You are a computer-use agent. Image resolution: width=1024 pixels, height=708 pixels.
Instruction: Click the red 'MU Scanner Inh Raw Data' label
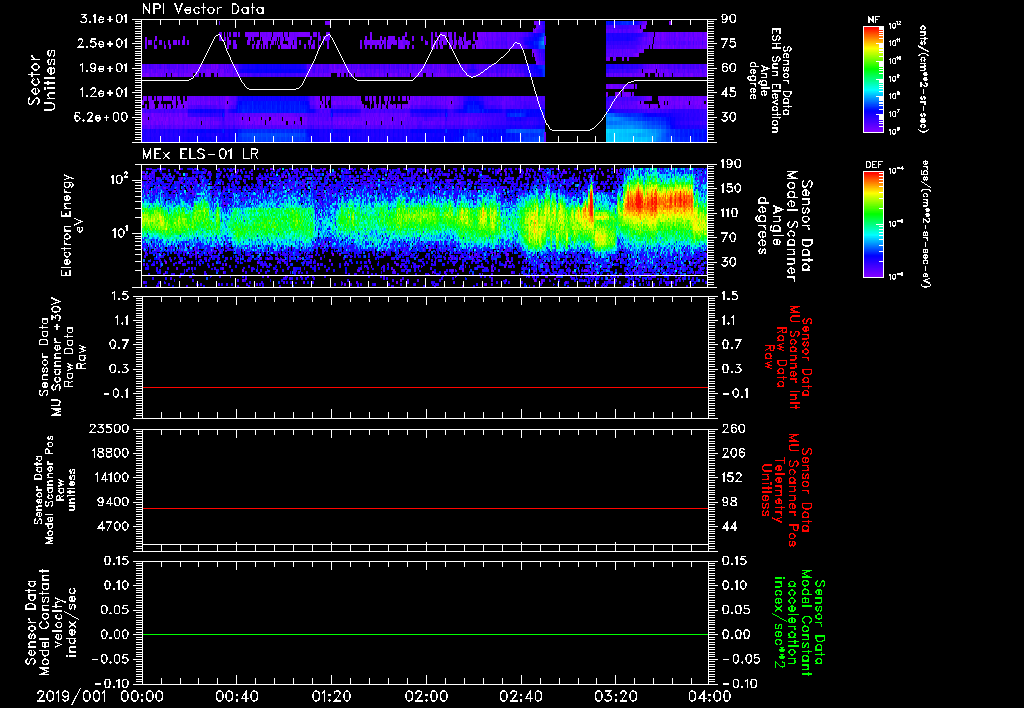[x=787, y=357]
